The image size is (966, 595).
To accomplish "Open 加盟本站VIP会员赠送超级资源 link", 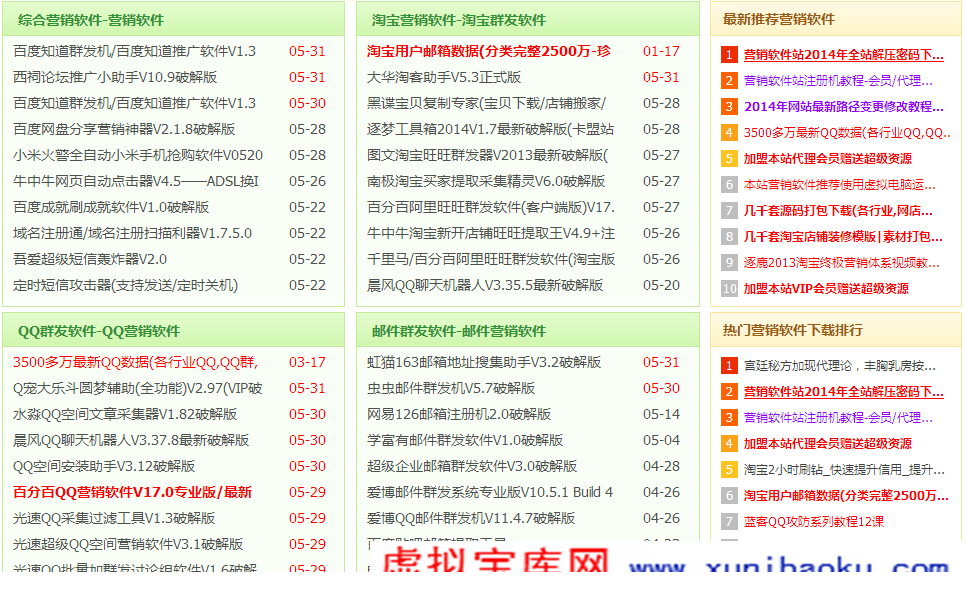I will point(826,289).
